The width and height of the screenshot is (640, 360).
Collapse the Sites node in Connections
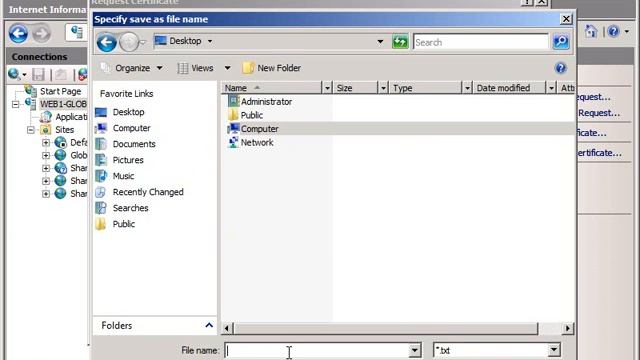tap(31, 130)
